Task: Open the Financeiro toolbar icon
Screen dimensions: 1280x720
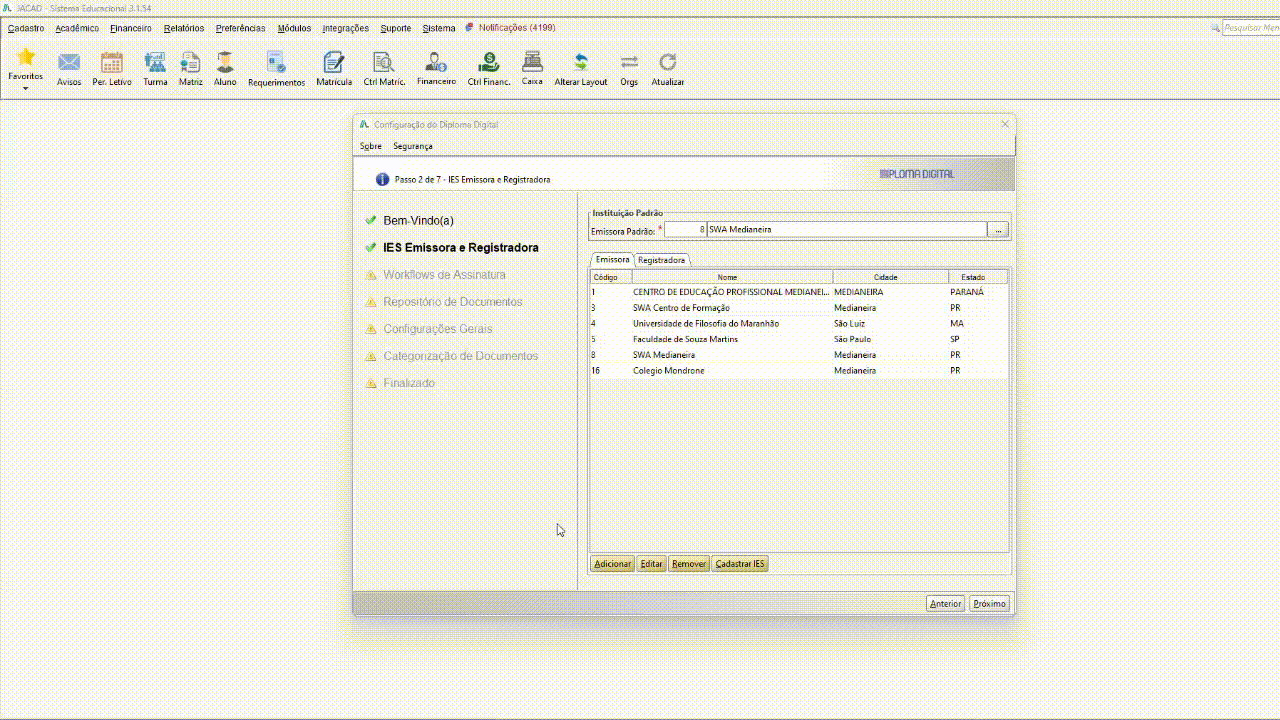Action: (436, 62)
